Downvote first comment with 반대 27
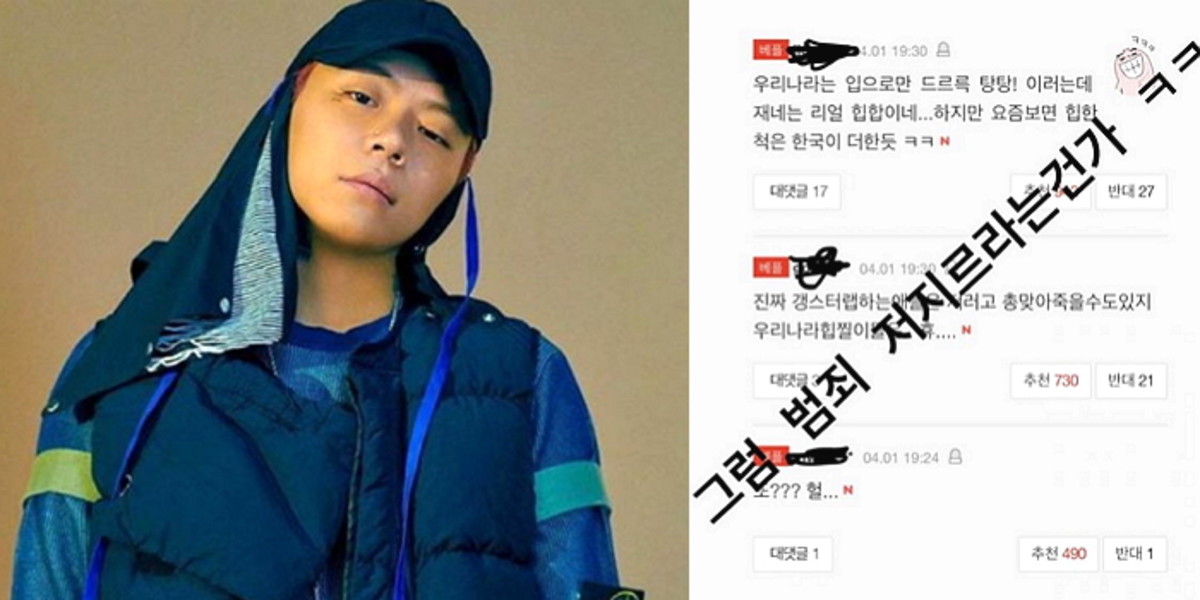The width and height of the screenshot is (1200, 600). [1131, 192]
